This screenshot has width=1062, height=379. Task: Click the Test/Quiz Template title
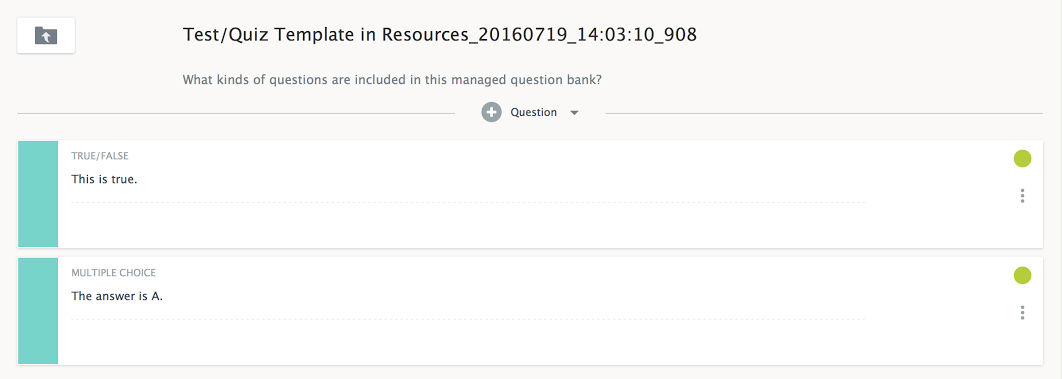[440, 35]
